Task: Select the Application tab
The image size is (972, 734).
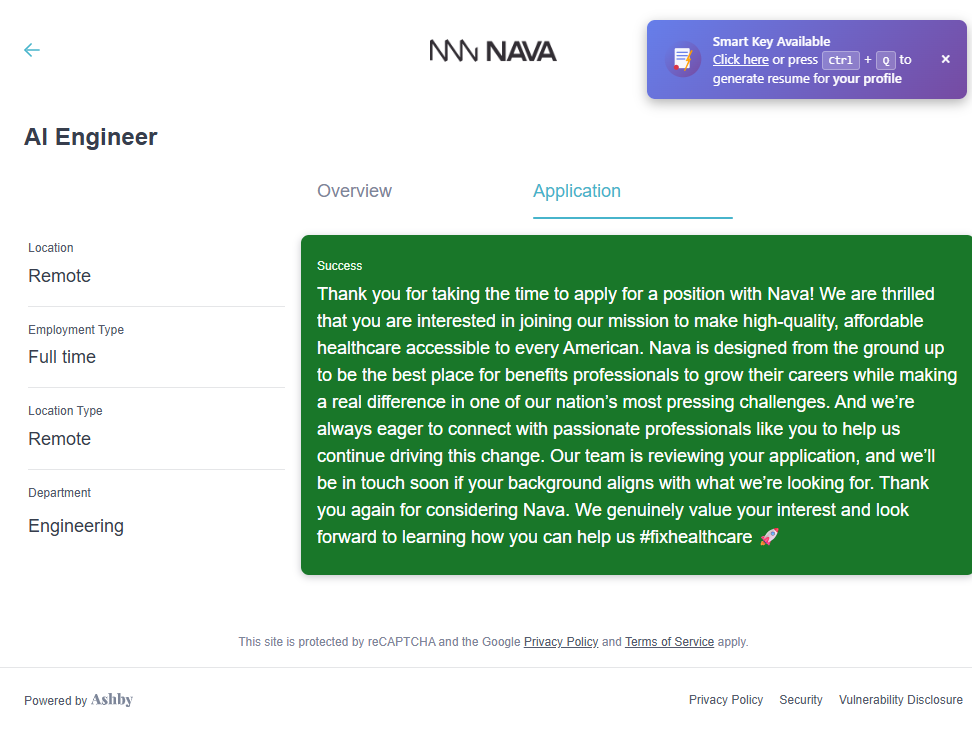Action: (x=577, y=191)
